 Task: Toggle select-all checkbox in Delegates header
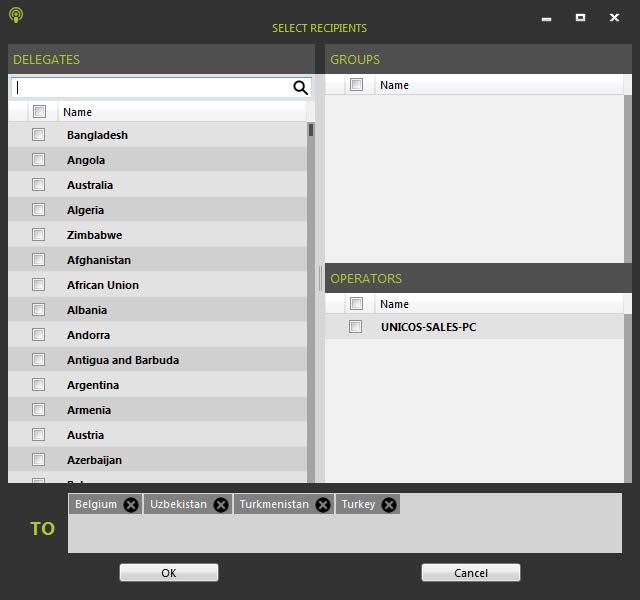39,112
